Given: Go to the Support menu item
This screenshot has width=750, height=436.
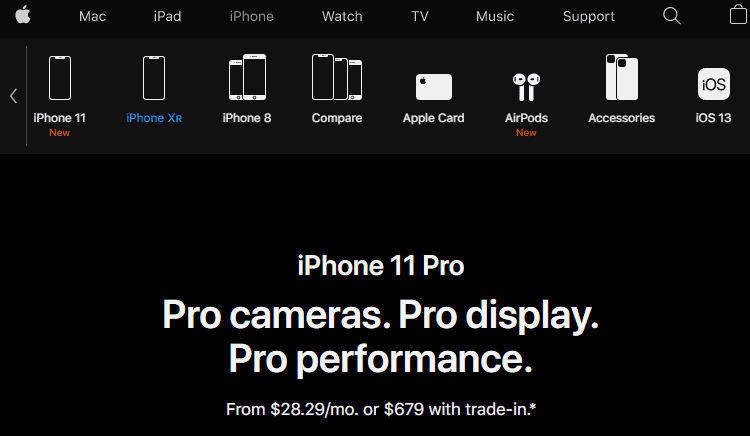Looking at the screenshot, I should point(589,16).
